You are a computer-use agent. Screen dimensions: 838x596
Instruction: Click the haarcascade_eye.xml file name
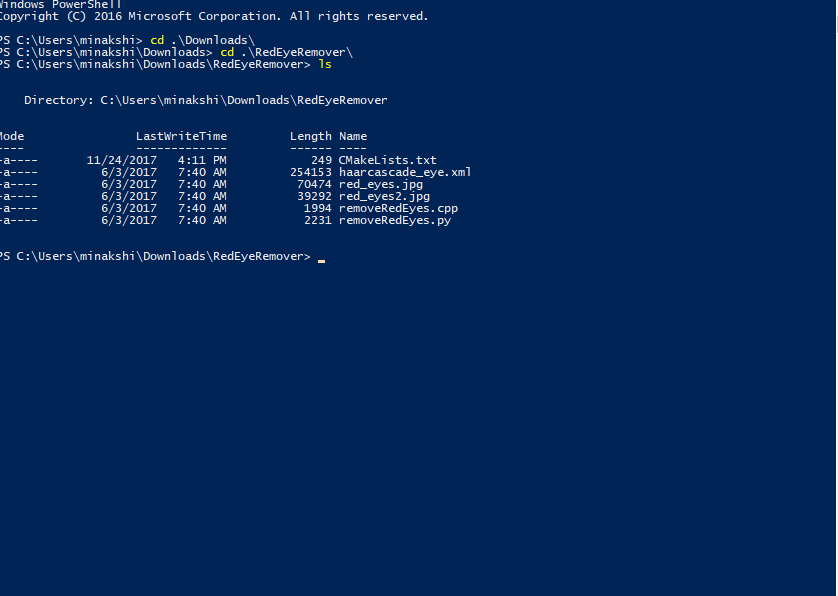(x=405, y=172)
